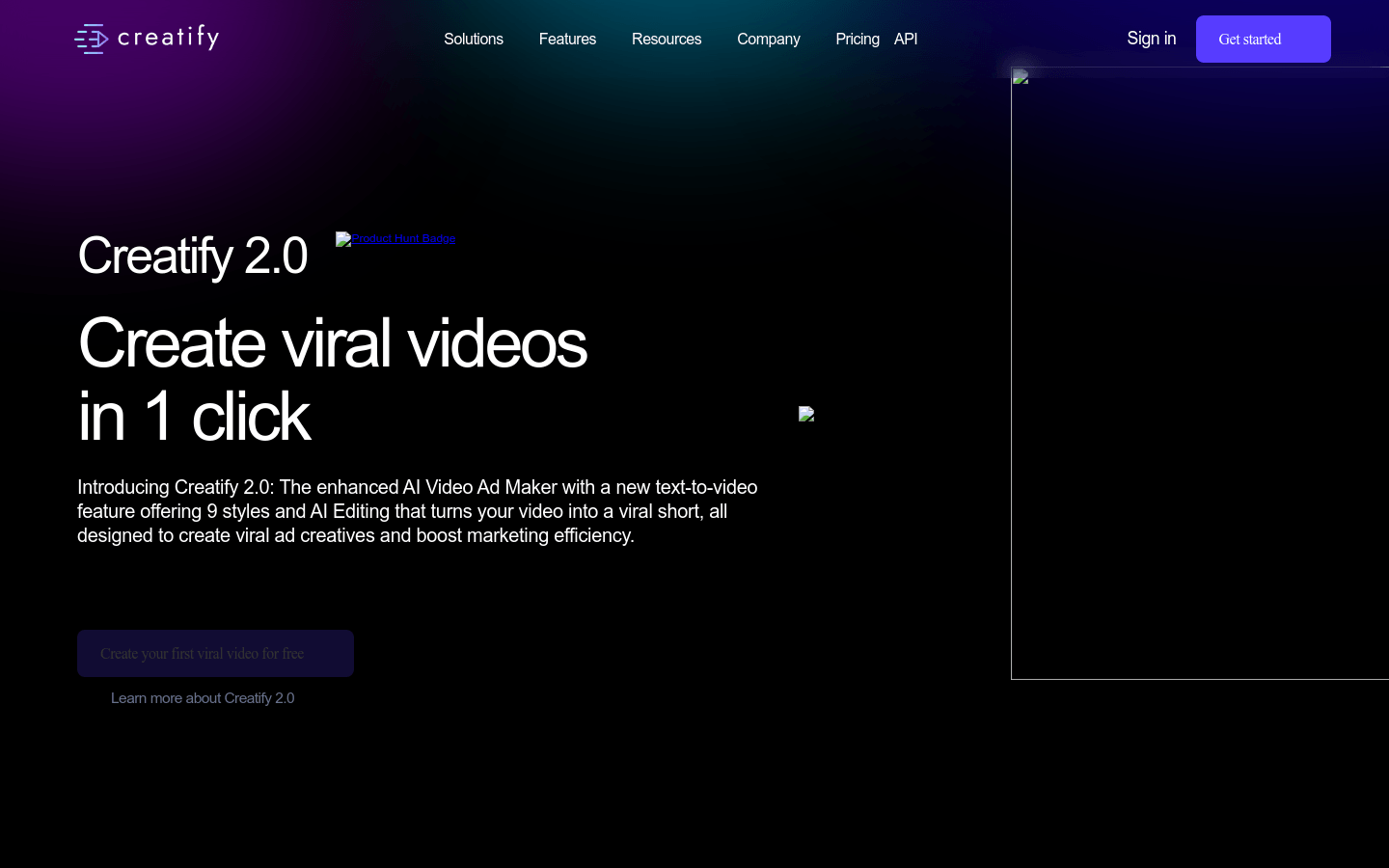Click Create your first viral video for free

[x=215, y=653]
